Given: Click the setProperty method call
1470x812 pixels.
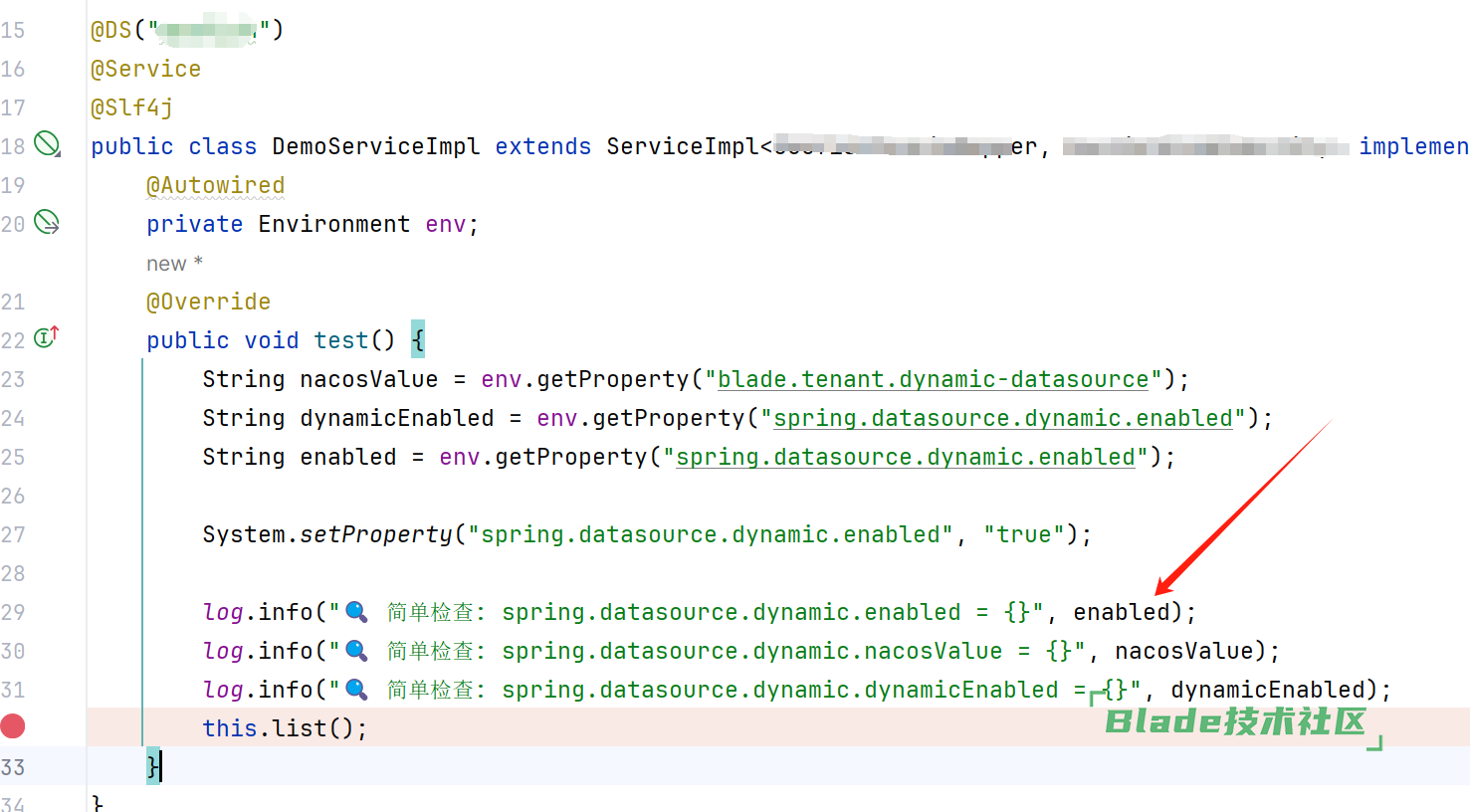Looking at the screenshot, I should 376,534.
